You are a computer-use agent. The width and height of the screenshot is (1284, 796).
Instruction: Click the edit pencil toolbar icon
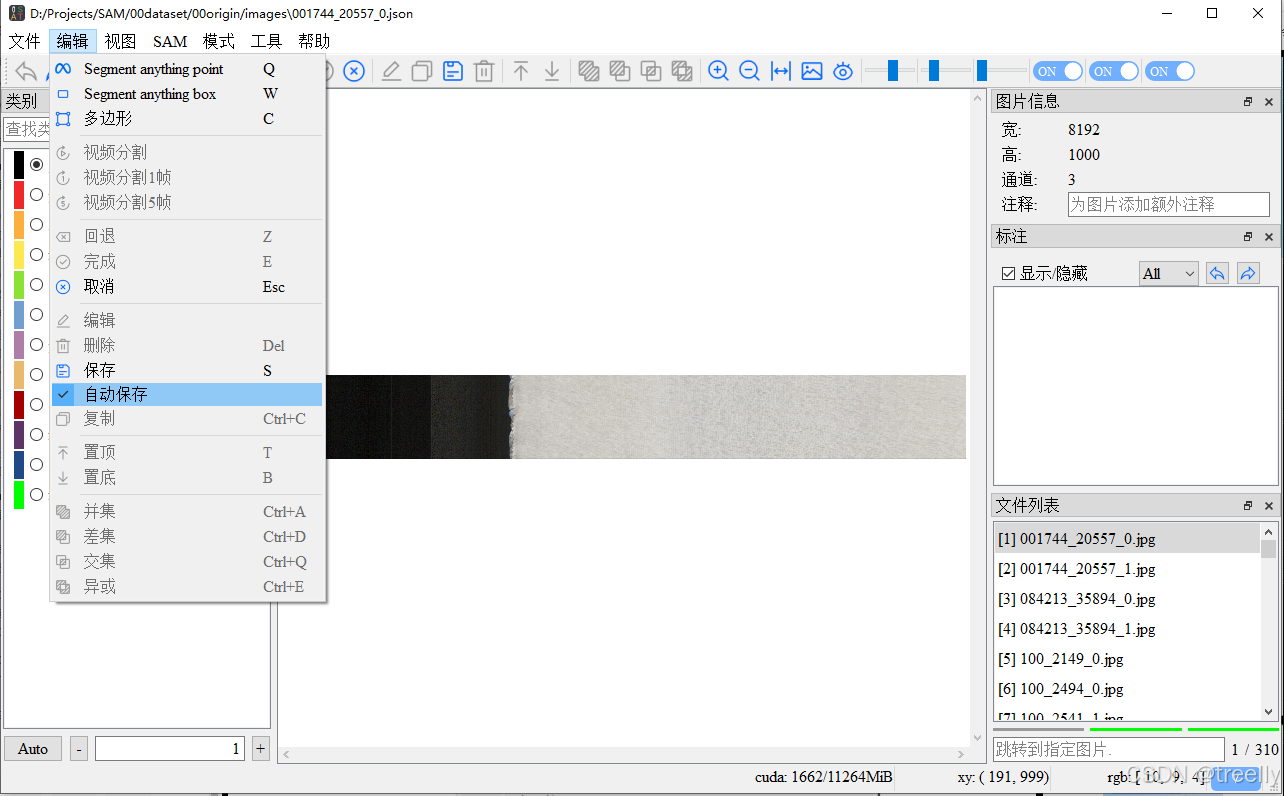[x=391, y=71]
